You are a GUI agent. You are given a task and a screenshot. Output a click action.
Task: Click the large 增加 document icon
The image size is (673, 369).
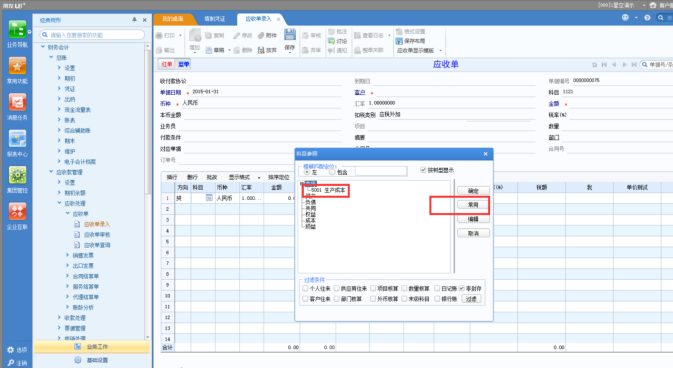pyautogui.click(x=195, y=36)
